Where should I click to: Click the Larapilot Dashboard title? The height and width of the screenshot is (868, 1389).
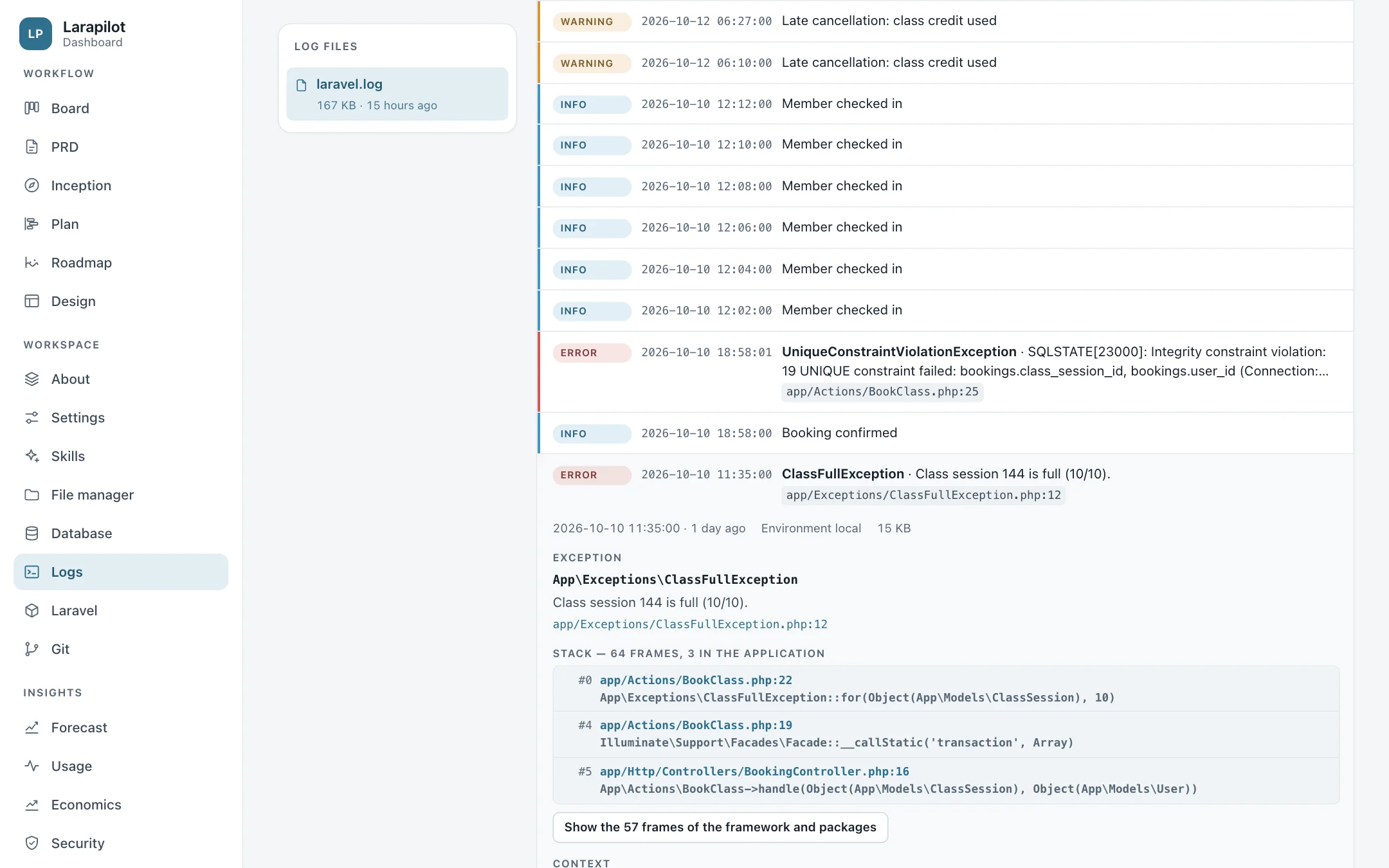tap(94, 33)
